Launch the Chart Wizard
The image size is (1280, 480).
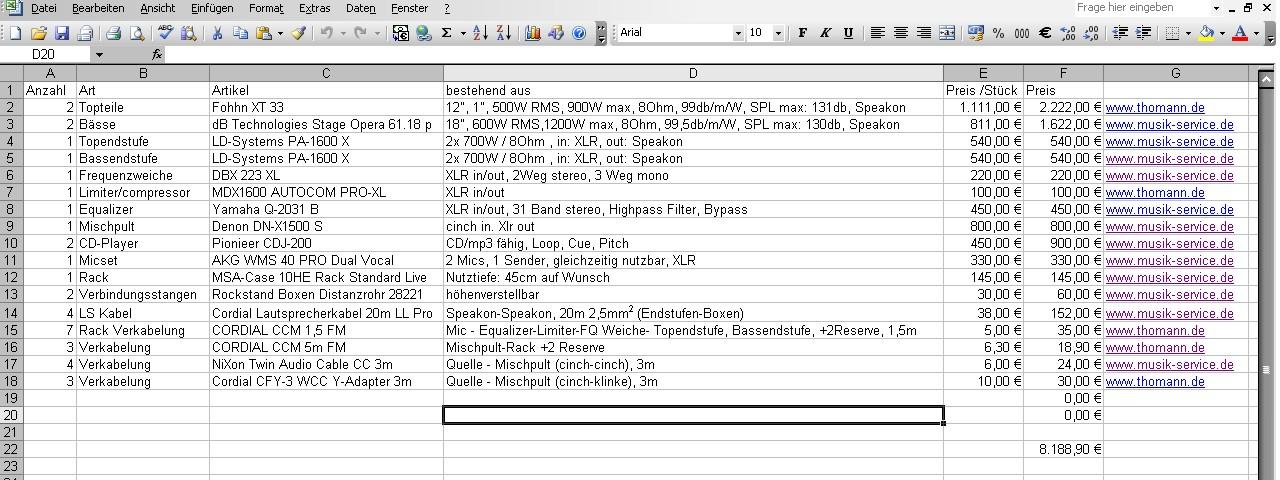pyautogui.click(x=533, y=33)
